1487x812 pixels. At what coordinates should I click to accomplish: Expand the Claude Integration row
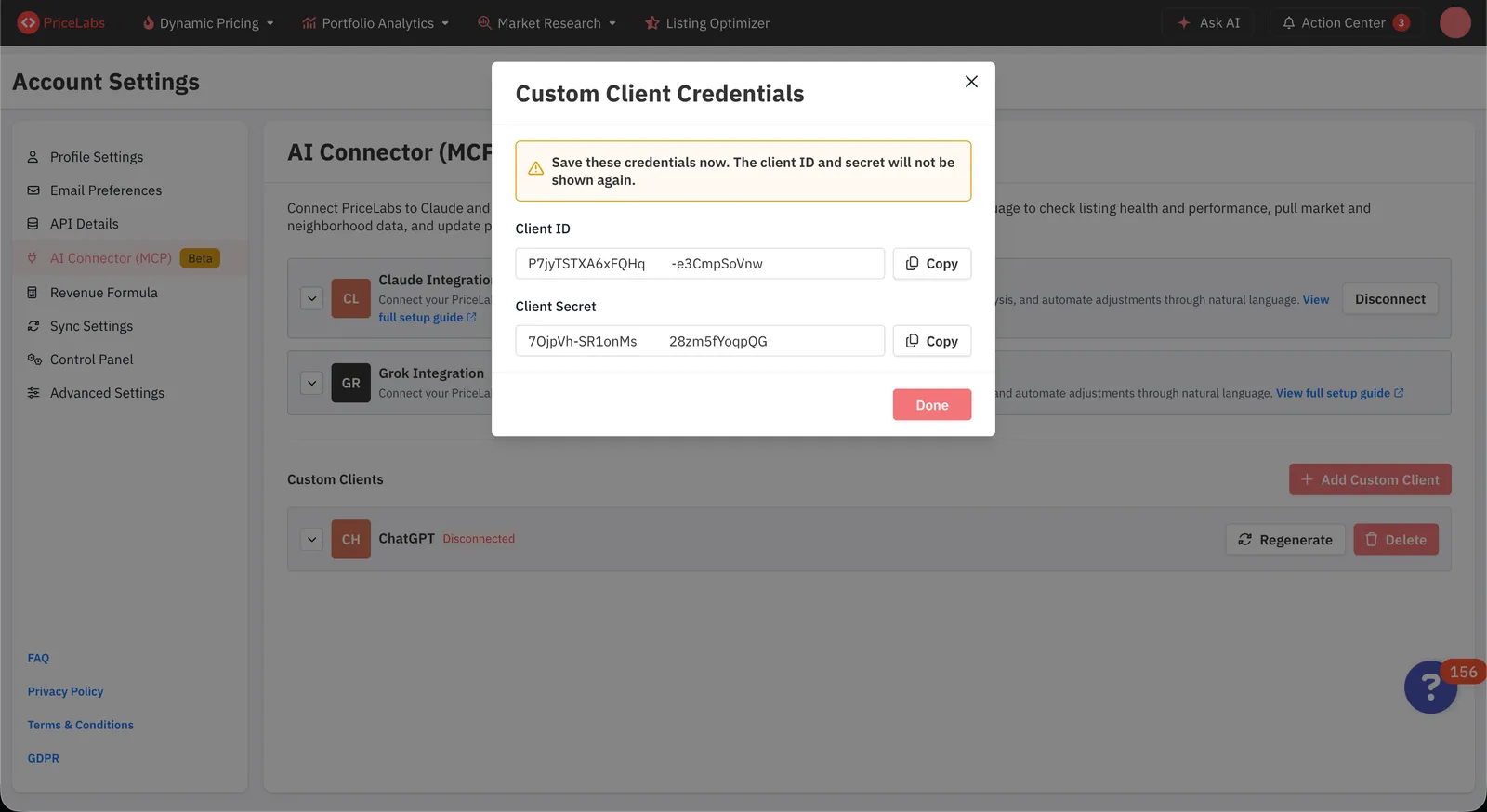(x=312, y=299)
